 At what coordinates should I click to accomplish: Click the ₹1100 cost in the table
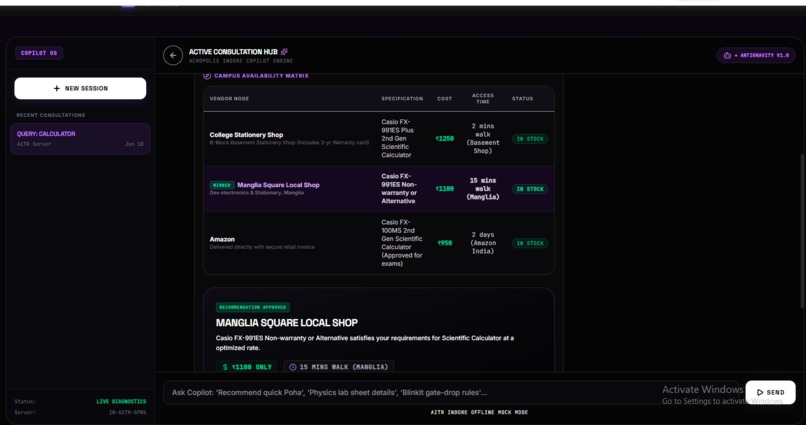click(x=445, y=189)
